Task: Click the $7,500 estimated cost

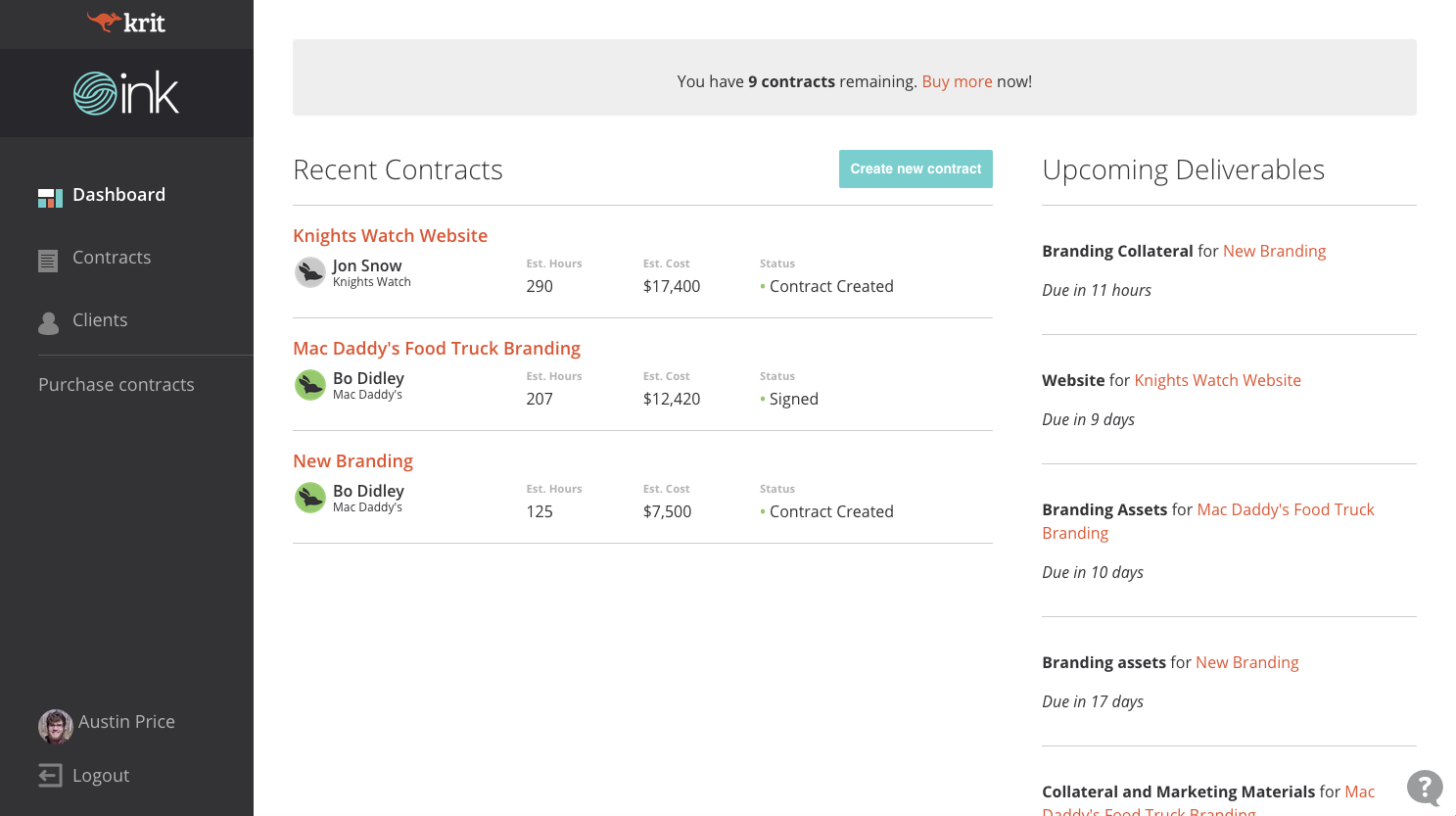Action: coord(667,511)
